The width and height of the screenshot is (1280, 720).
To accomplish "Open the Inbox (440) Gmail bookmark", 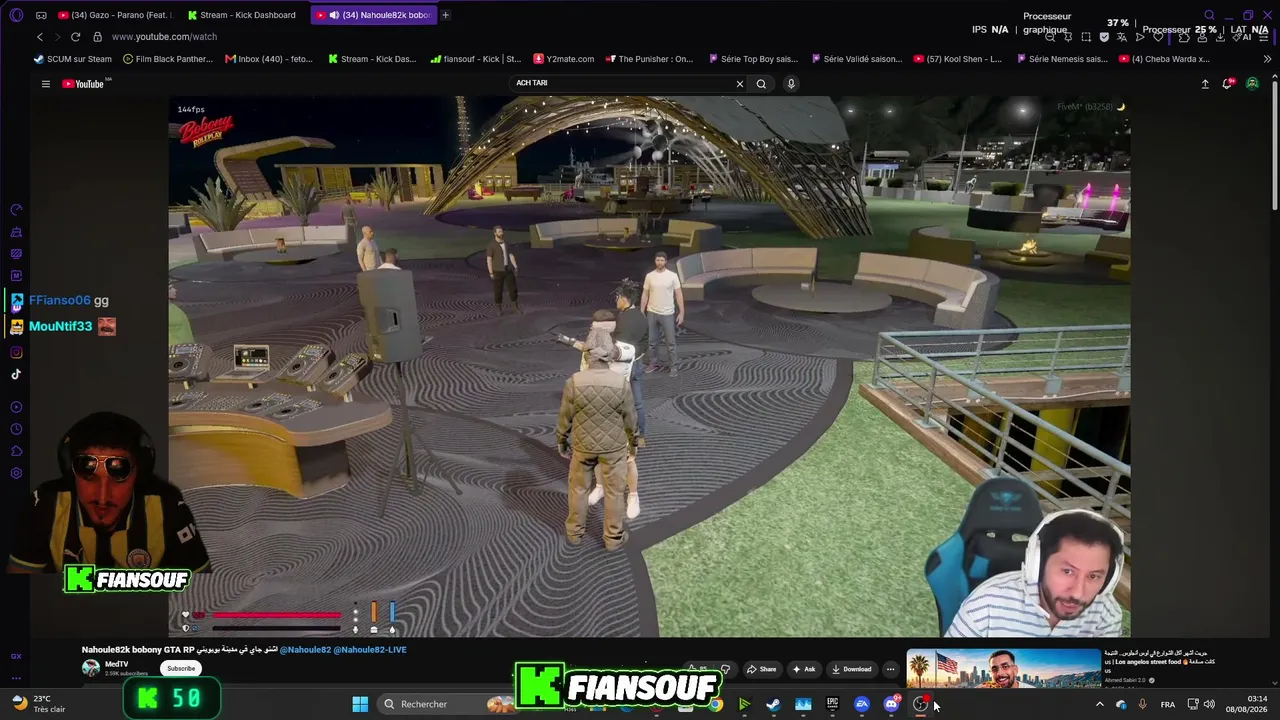I will [x=269, y=59].
